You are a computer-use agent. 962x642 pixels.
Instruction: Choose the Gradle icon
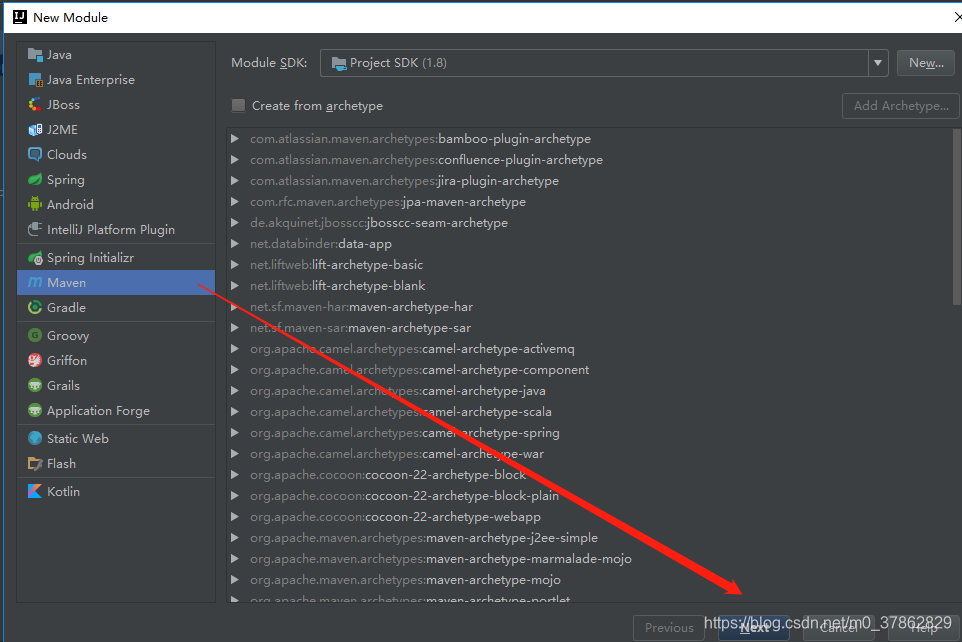[35, 307]
